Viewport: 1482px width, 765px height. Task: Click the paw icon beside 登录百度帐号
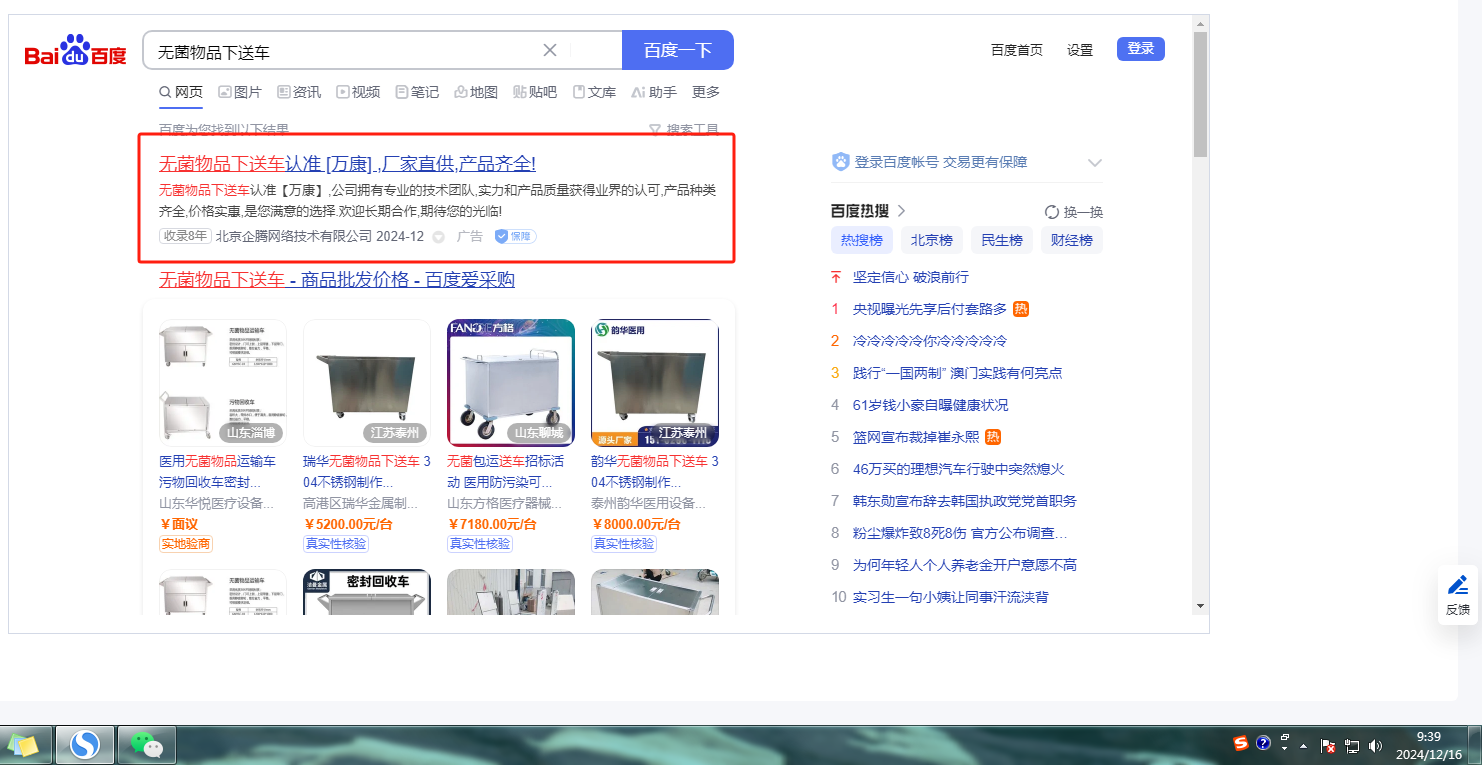tap(841, 162)
